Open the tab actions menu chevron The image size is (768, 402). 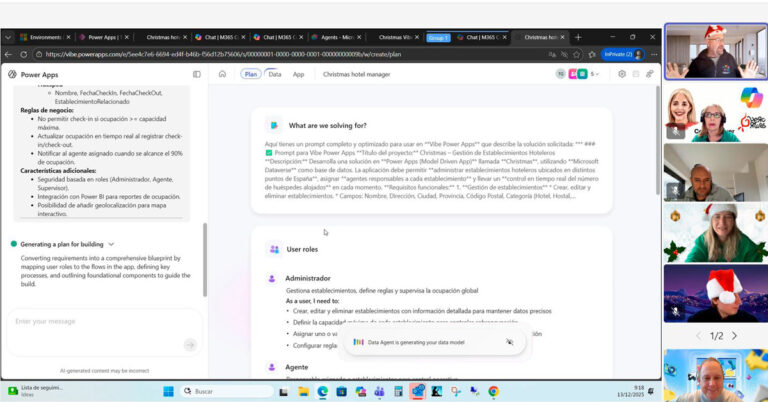point(8,37)
